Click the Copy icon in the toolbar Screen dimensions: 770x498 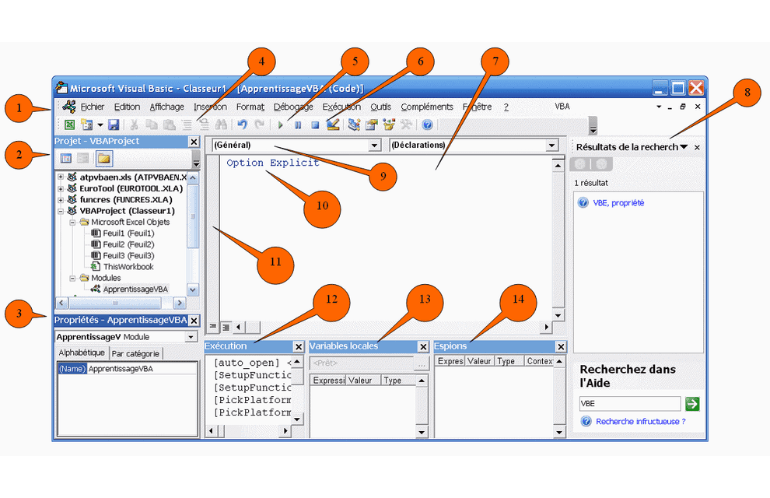click(151, 125)
